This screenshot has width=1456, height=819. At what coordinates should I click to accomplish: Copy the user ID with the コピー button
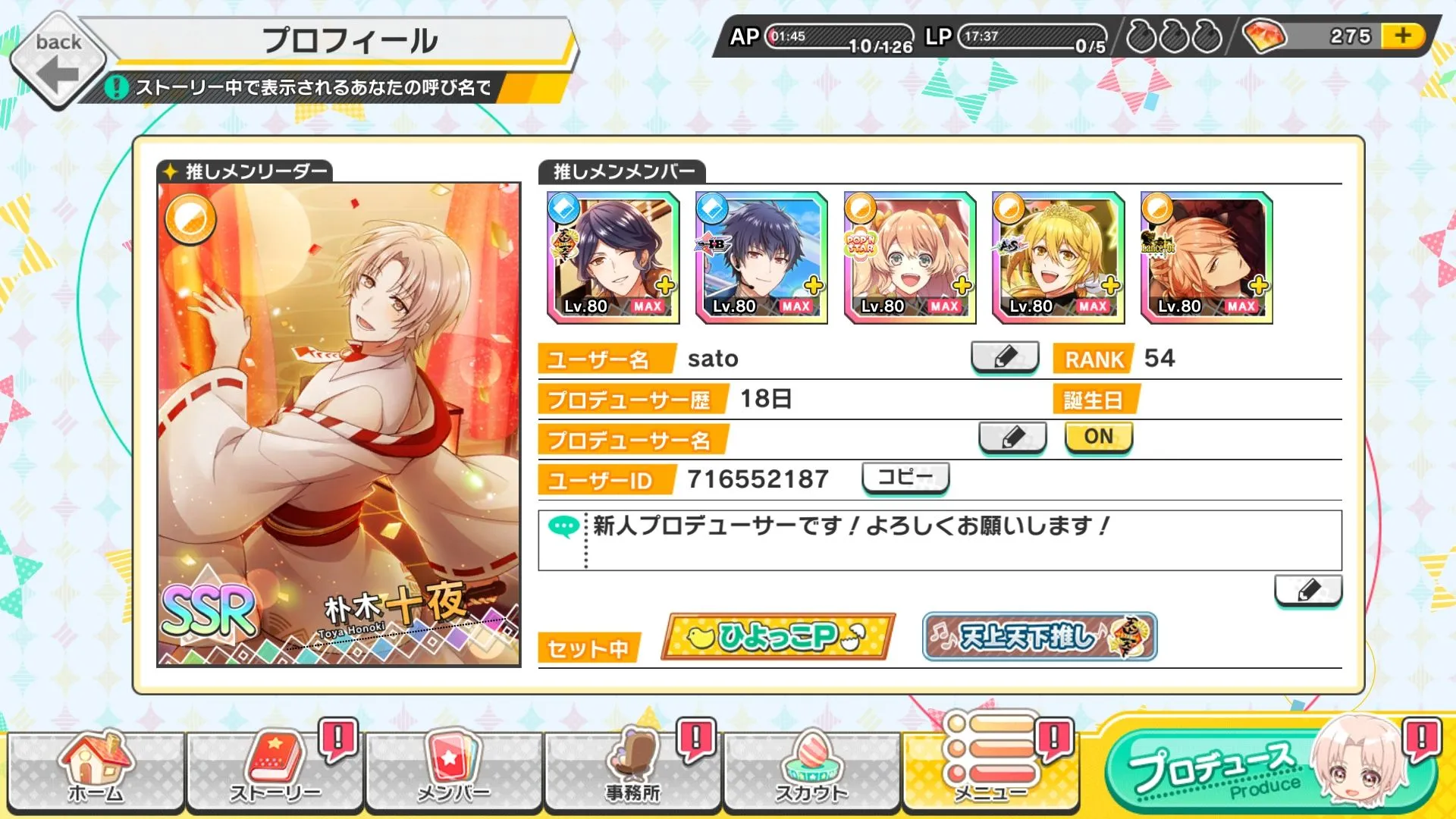pyautogui.click(x=905, y=478)
